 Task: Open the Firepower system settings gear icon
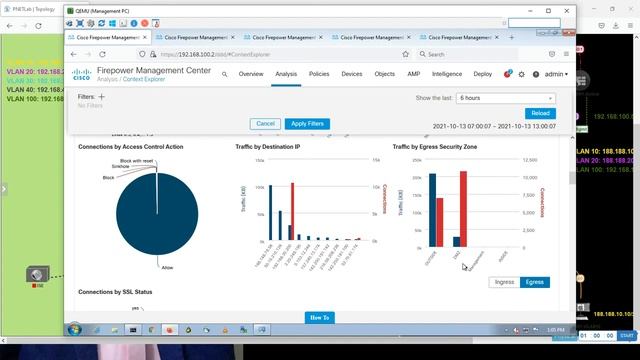[x=522, y=74]
